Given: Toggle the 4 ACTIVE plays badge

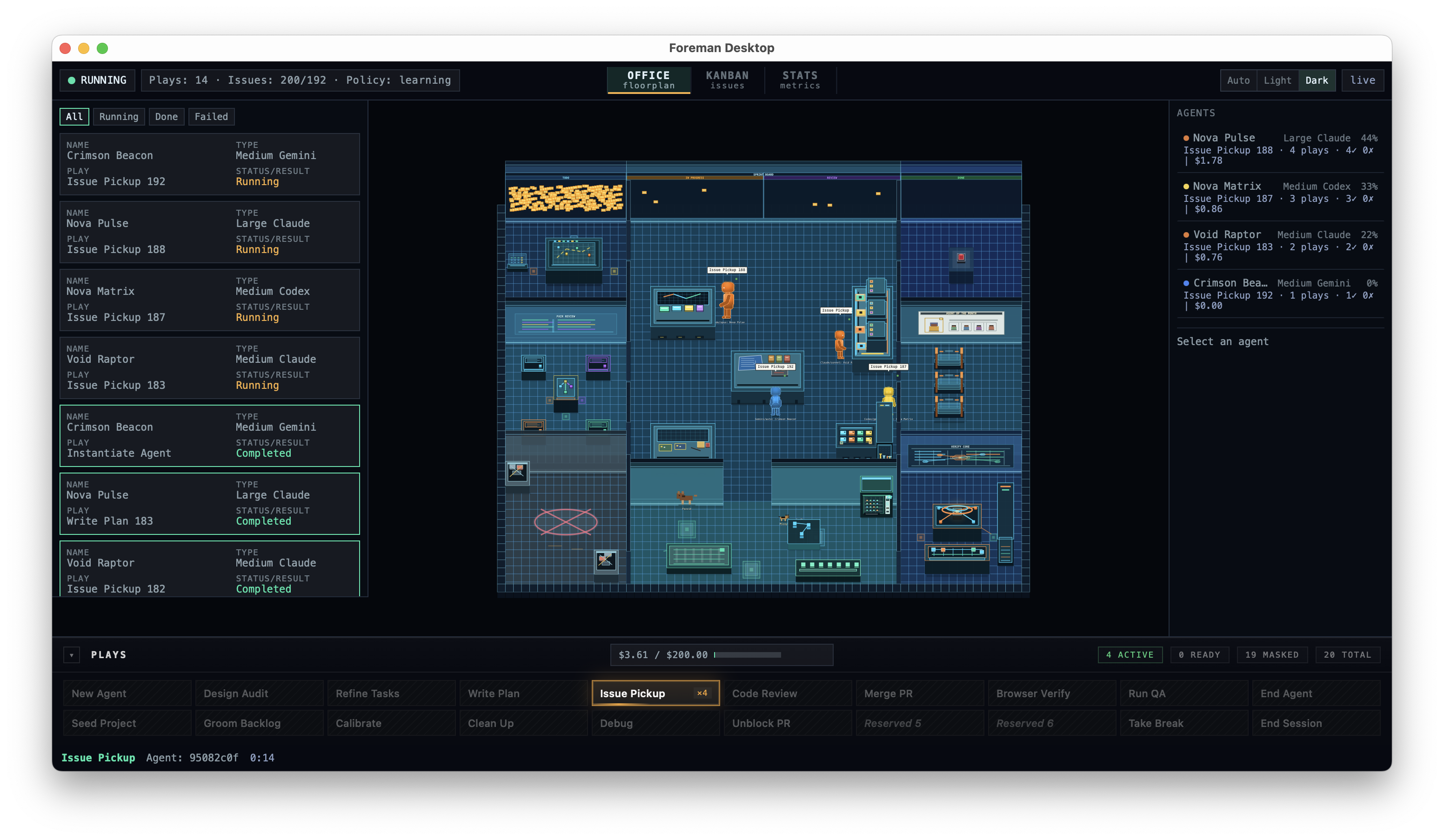Looking at the screenshot, I should (x=1130, y=654).
